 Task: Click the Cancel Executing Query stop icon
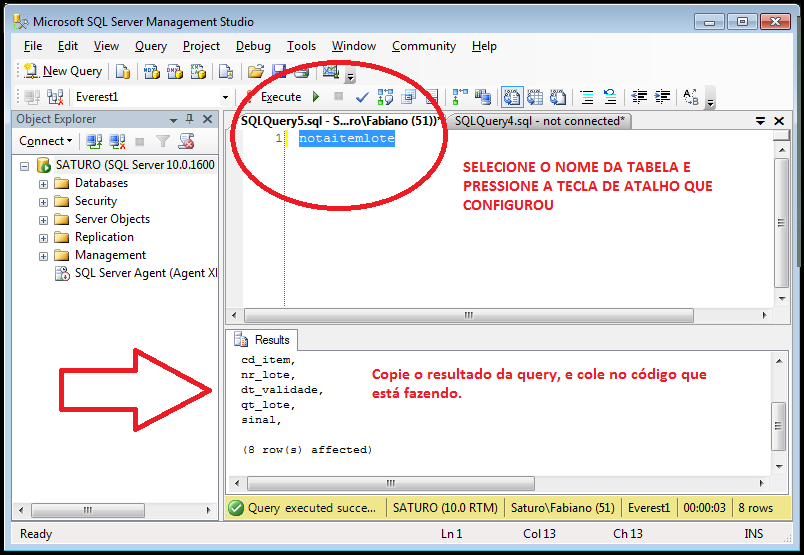[x=338, y=96]
